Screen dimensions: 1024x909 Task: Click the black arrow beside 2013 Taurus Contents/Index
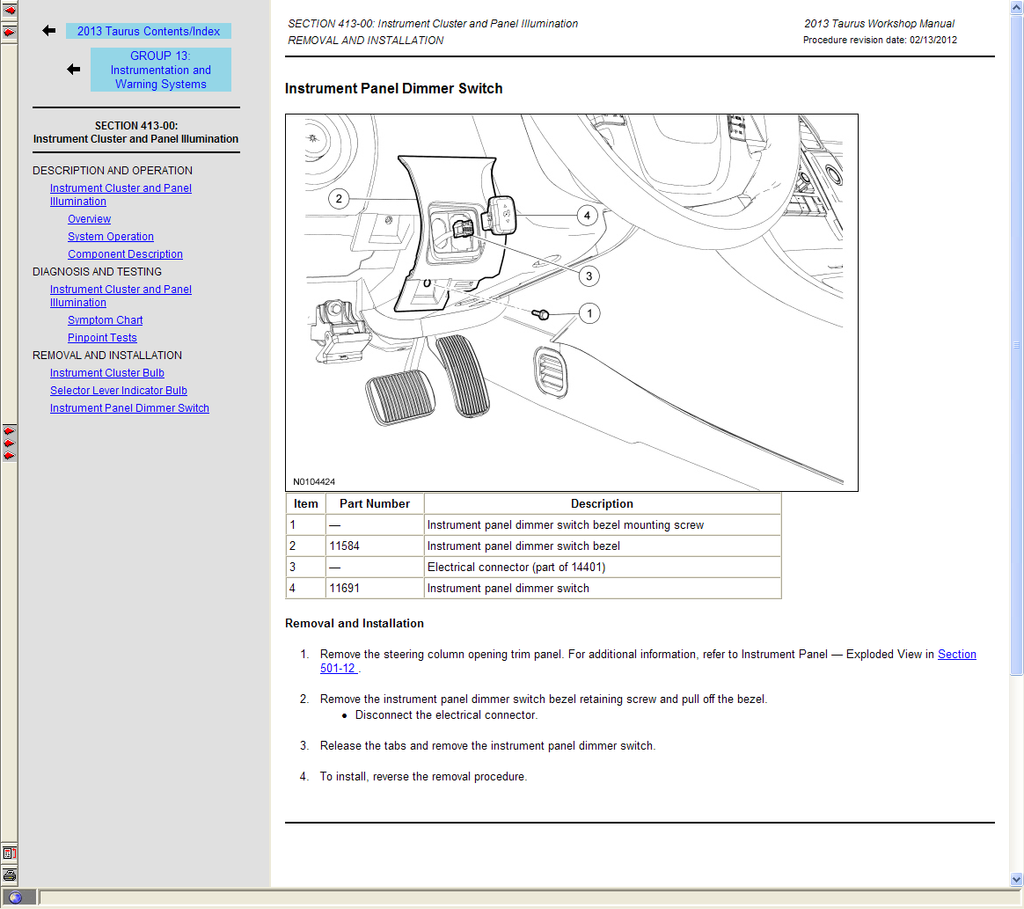(x=49, y=31)
